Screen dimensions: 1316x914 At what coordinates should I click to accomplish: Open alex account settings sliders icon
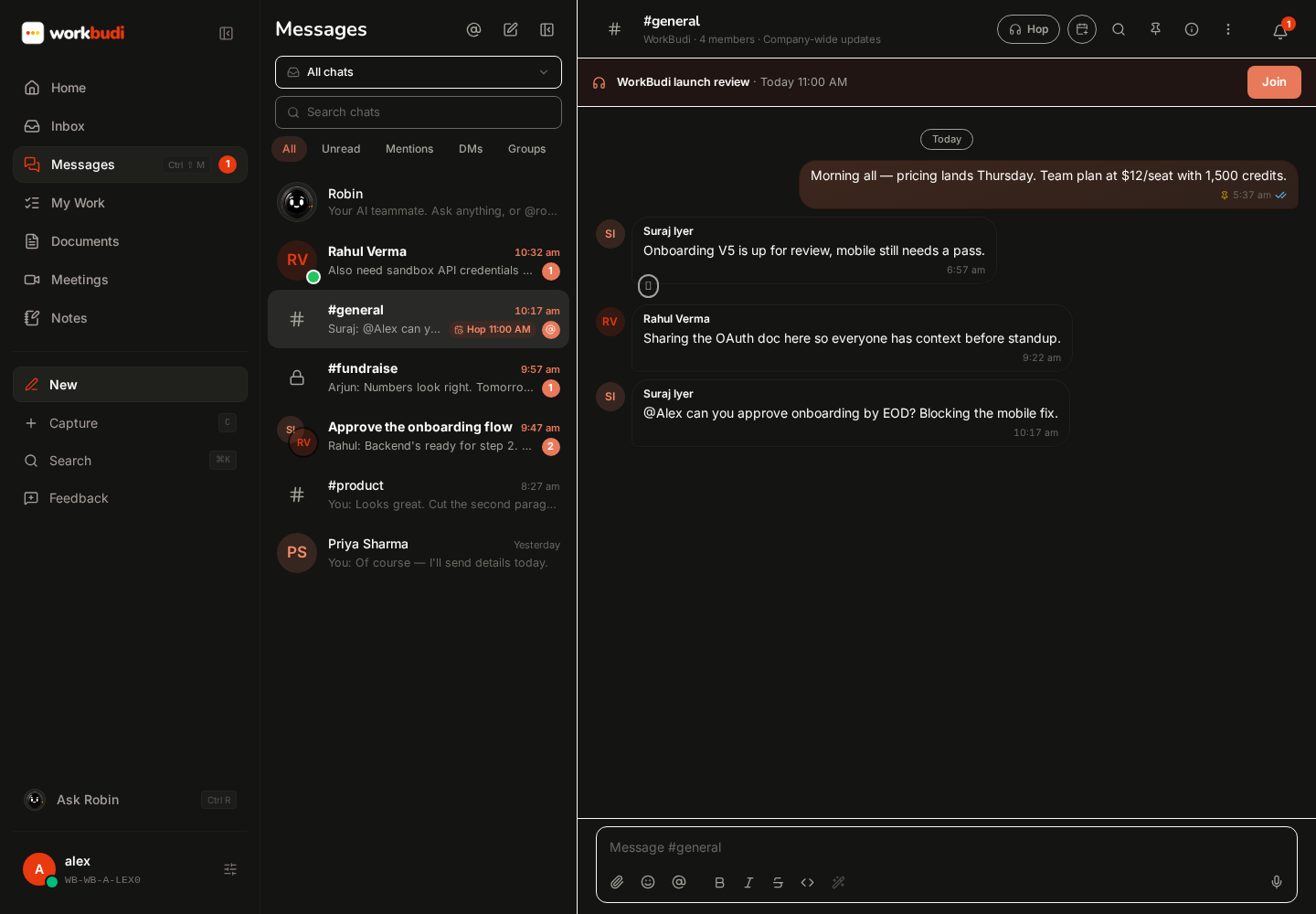click(x=230, y=869)
